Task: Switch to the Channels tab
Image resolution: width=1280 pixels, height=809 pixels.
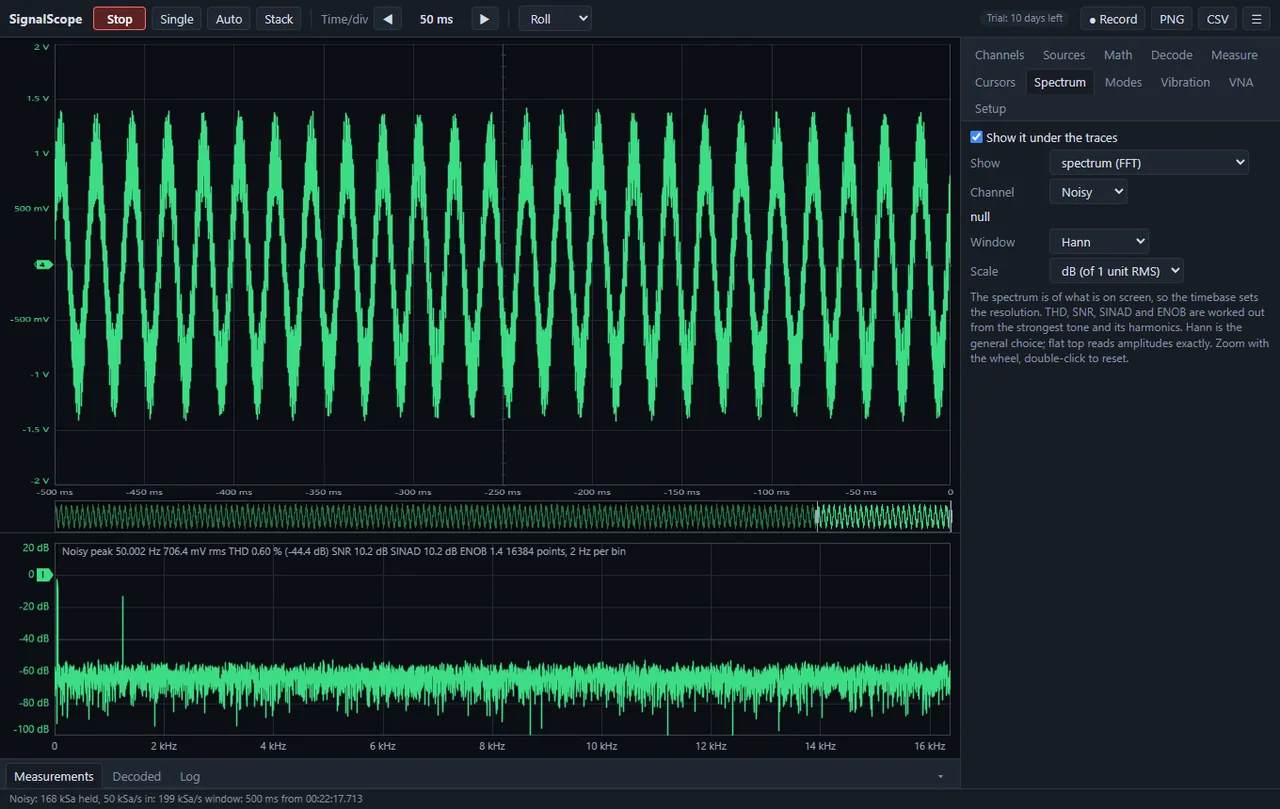Action: coord(1000,55)
